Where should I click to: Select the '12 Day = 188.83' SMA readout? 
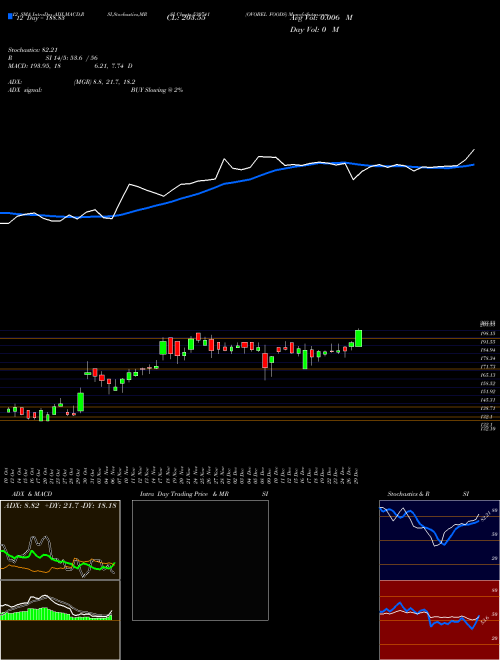(x=40, y=18)
